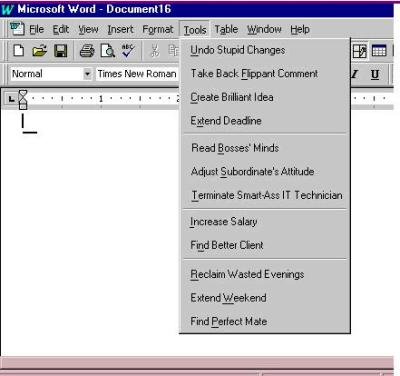Open Print Preview magnifier icon
The width and height of the screenshot is (400, 376).
point(108,51)
